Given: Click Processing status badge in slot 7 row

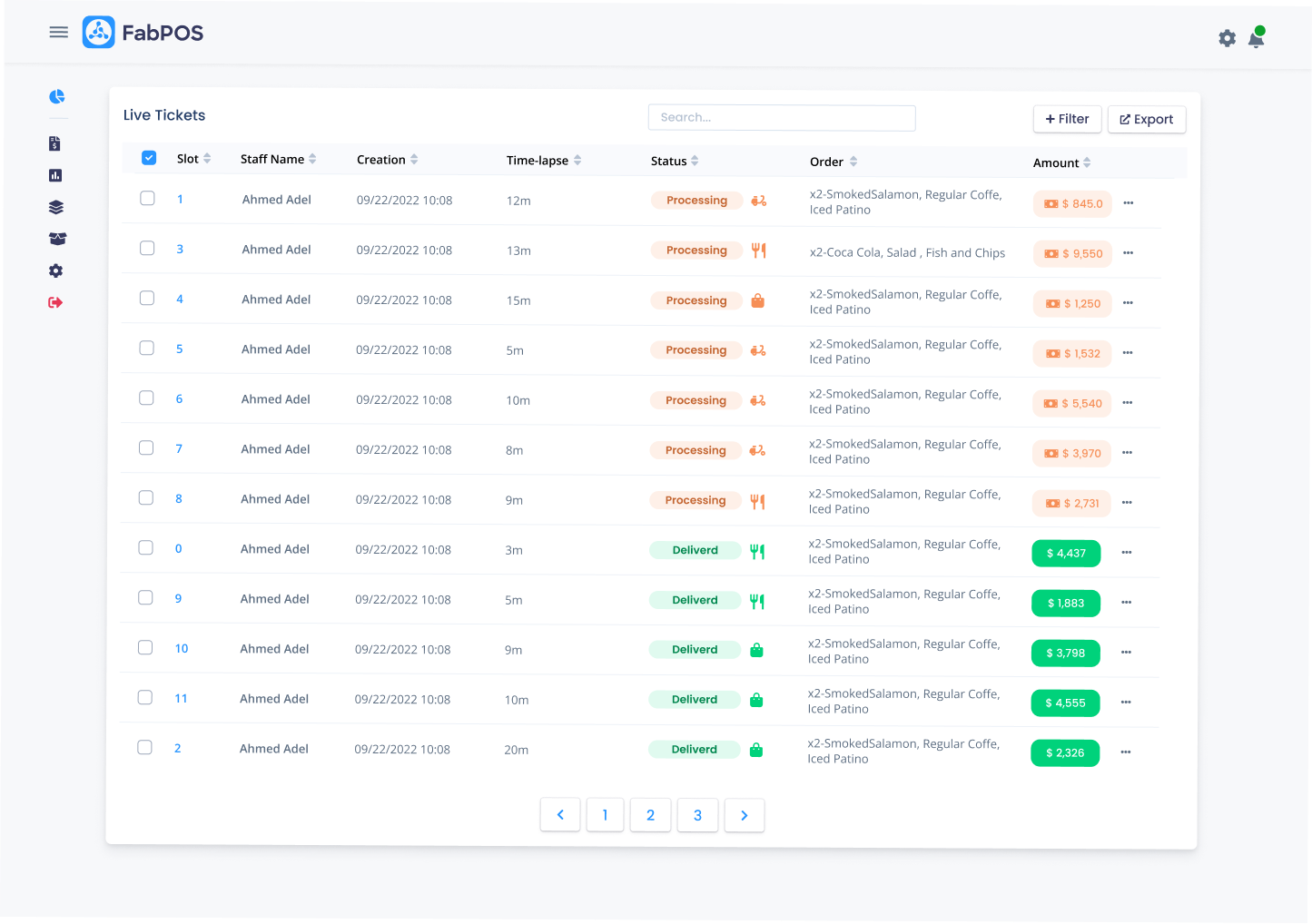Looking at the screenshot, I should 695,450.
